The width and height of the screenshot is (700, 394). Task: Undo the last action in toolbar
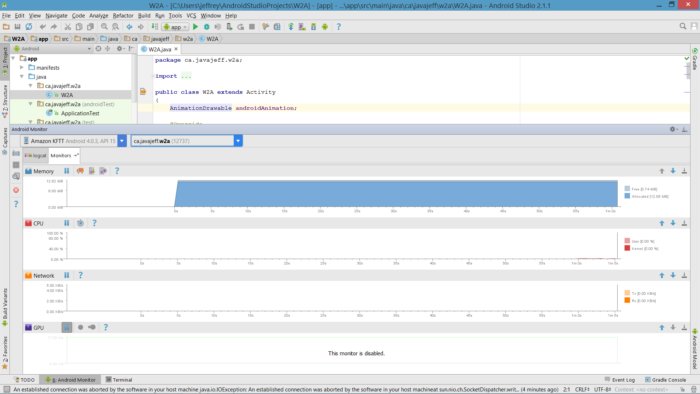click(x=42, y=27)
